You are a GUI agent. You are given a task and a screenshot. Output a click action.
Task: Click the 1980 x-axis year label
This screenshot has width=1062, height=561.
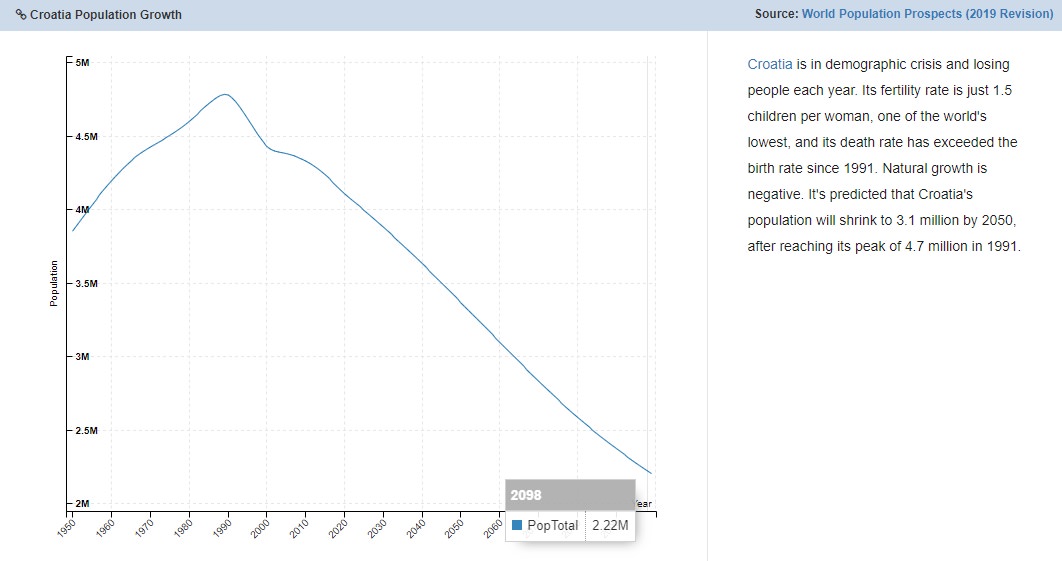coord(183,528)
